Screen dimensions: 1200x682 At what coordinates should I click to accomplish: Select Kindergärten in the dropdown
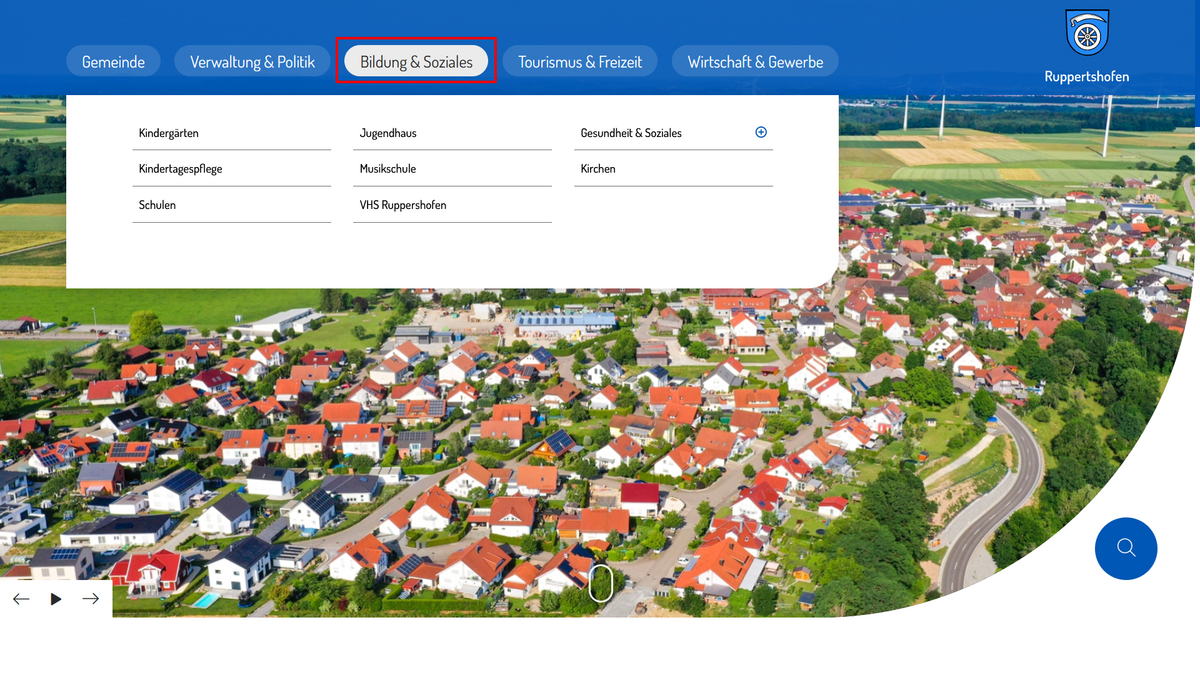tap(232, 133)
